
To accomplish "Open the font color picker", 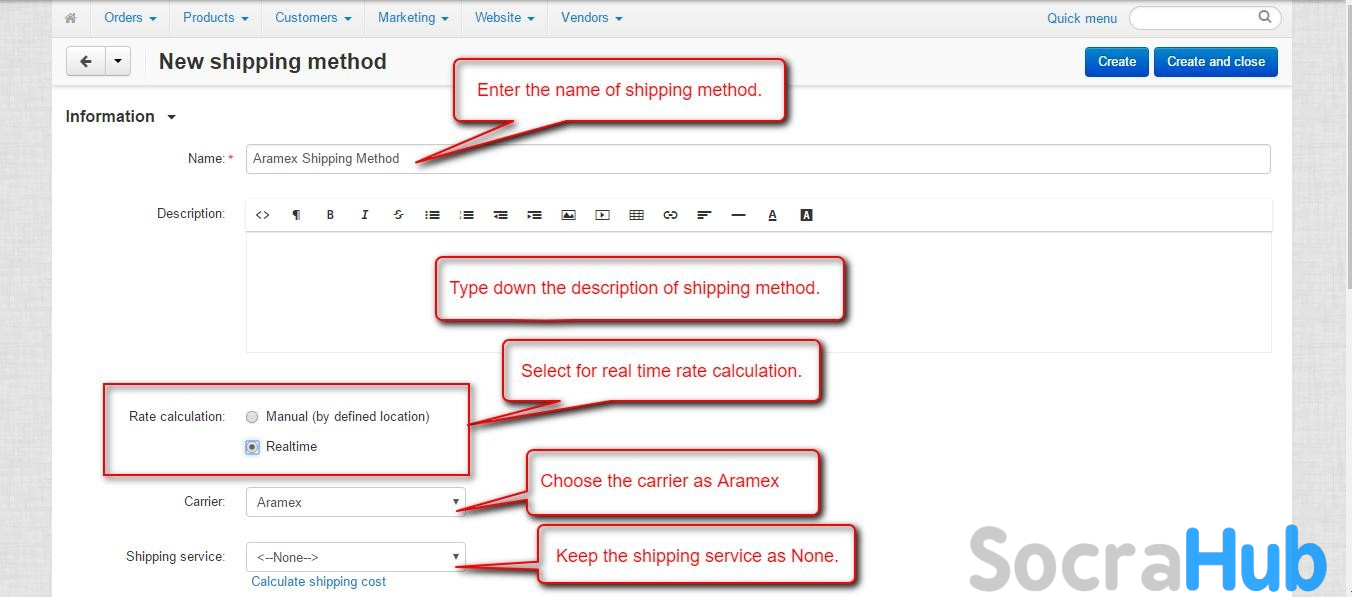I will [772, 215].
